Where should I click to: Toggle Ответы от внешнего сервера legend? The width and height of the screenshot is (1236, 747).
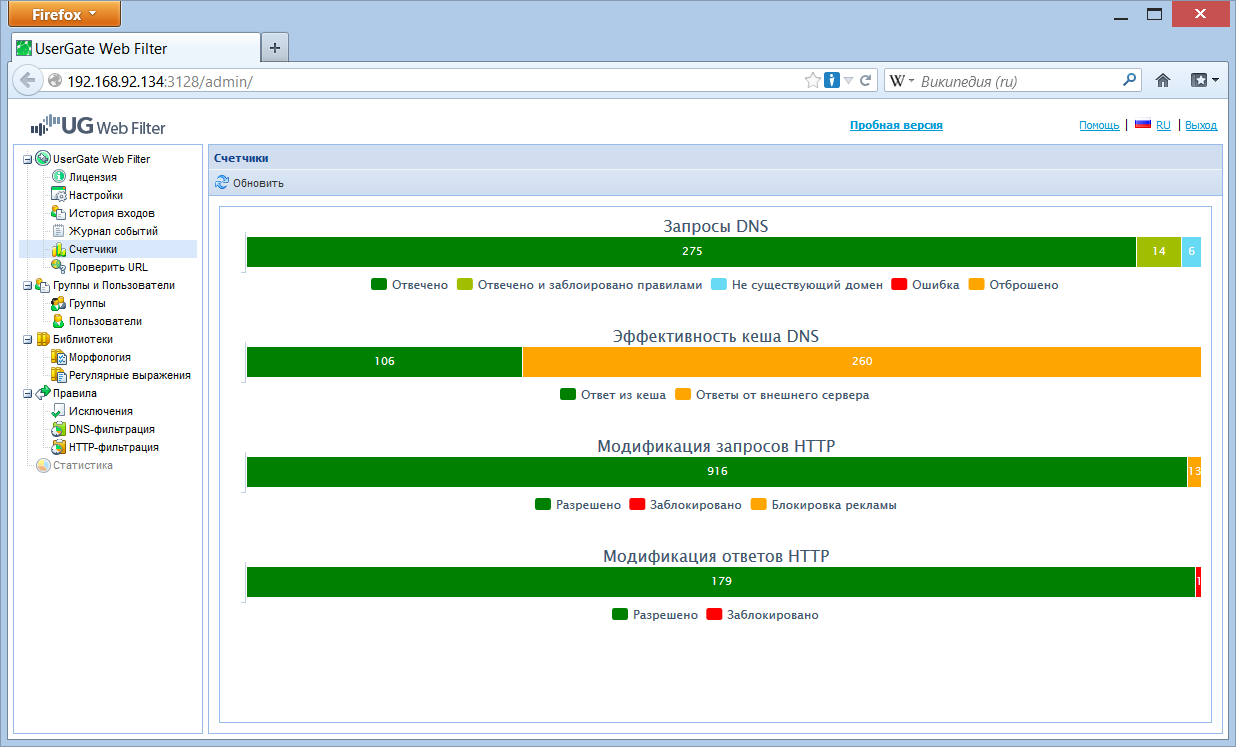point(772,395)
